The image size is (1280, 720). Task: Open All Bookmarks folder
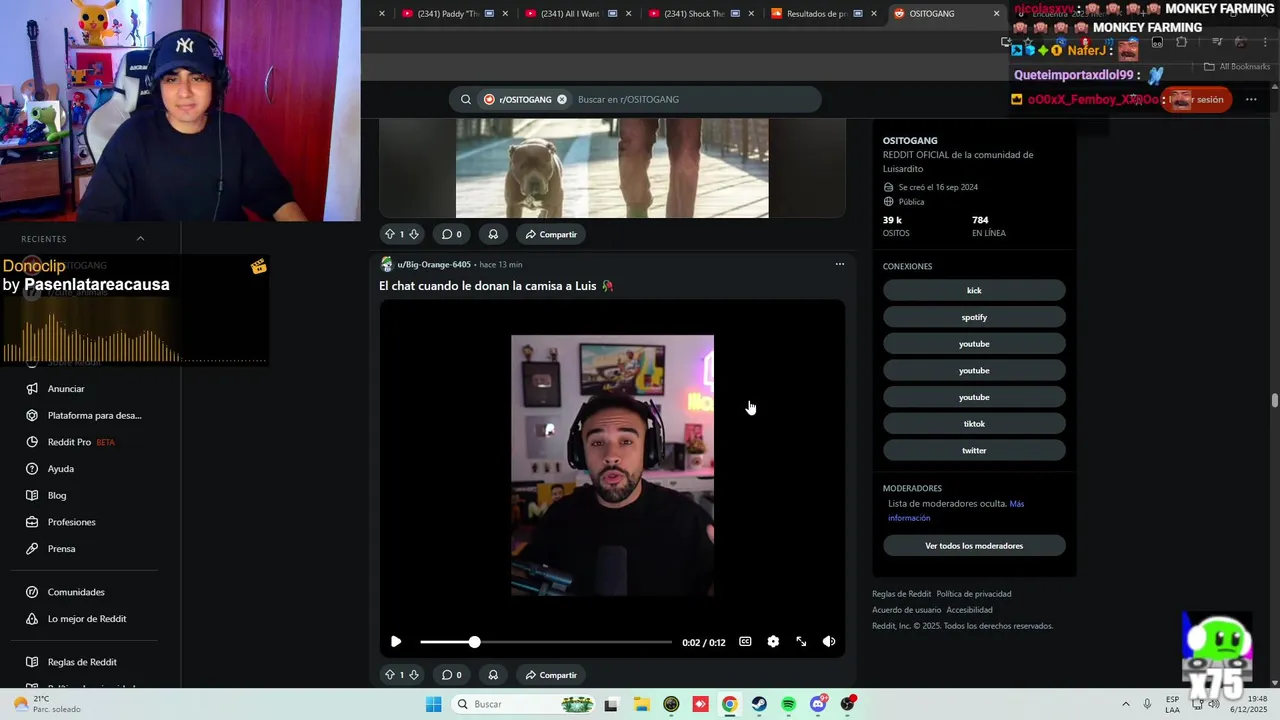coord(1237,67)
